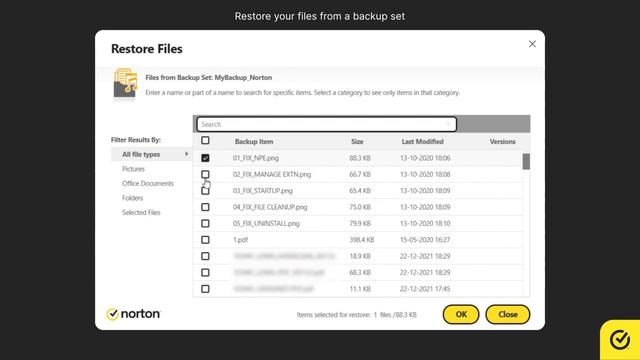Click the 398.4 KB size value
This screenshot has width=640, height=360.
coord(362,240)
